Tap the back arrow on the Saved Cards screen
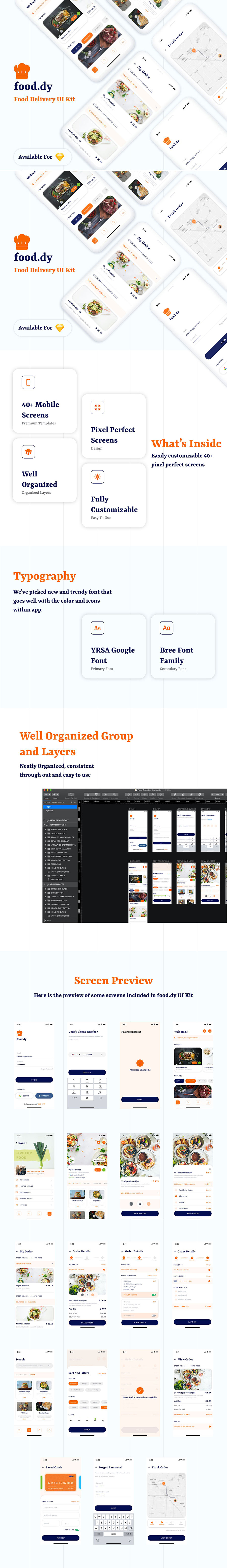The height and width of the screenshot is (1568, 227). click(43, 1468)
